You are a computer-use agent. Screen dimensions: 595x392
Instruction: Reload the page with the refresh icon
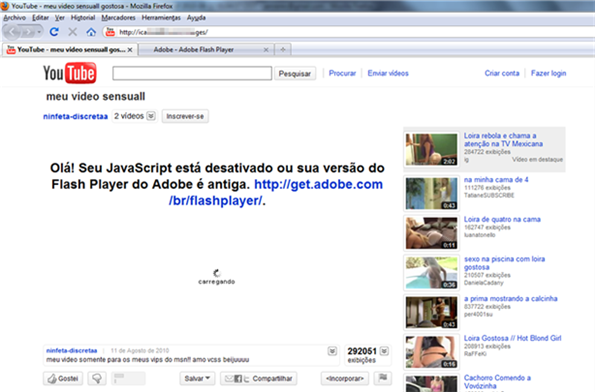54,32
